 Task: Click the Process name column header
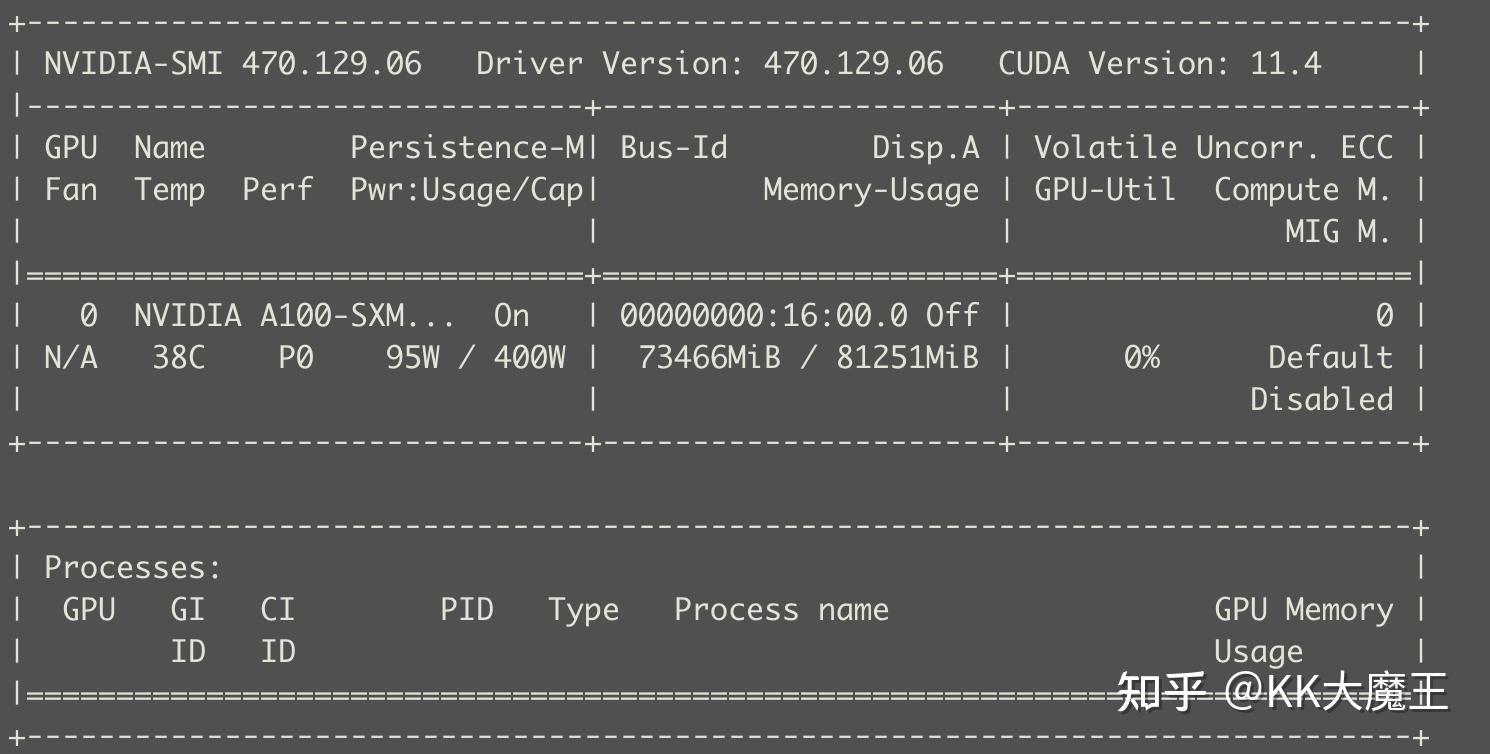pyautogui.click(x=781, y=610)
